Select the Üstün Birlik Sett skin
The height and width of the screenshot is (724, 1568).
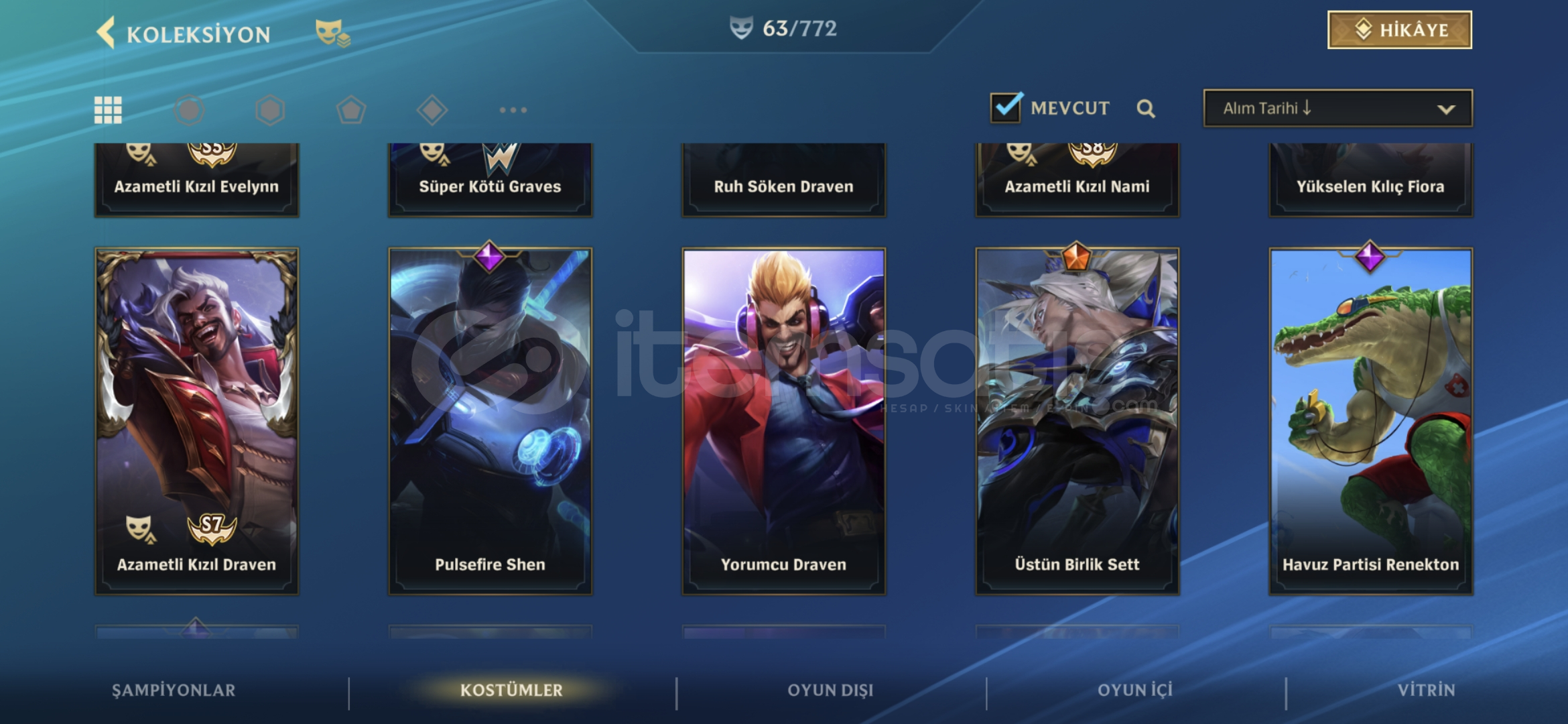pos(1077,421)
